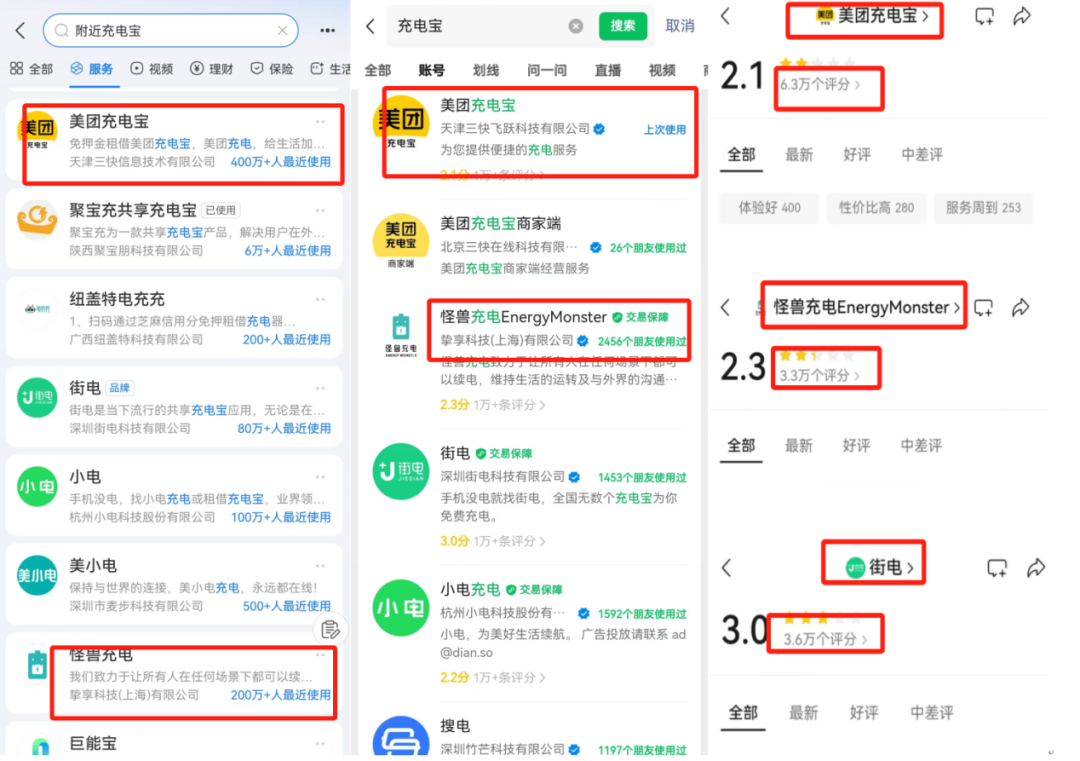Viewport: 1080px width, 761px height.
Task: Expand the 3.6万个评分 rating details
Action: point(825,639)
